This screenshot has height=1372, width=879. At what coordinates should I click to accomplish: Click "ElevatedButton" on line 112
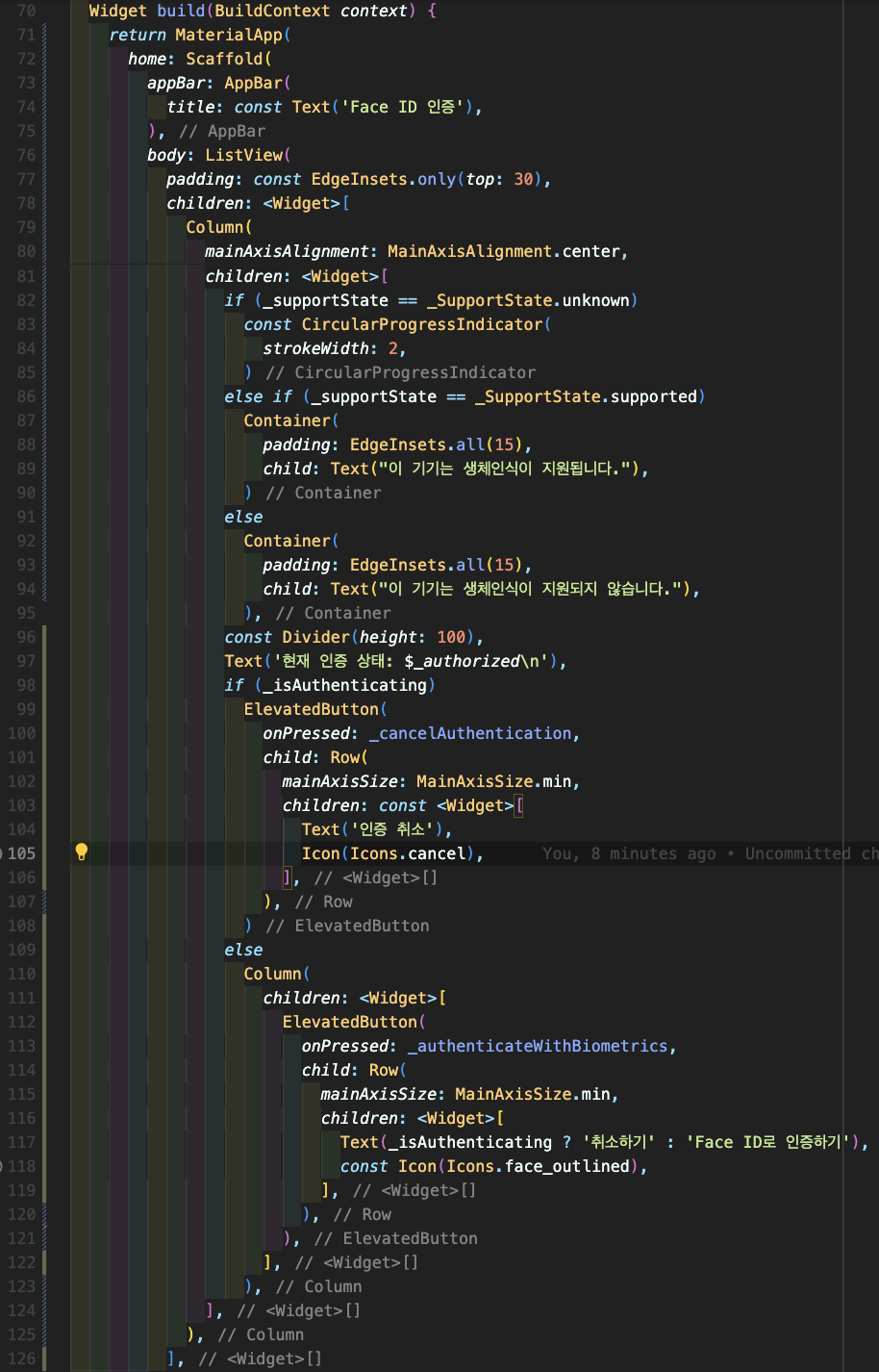350,1022
